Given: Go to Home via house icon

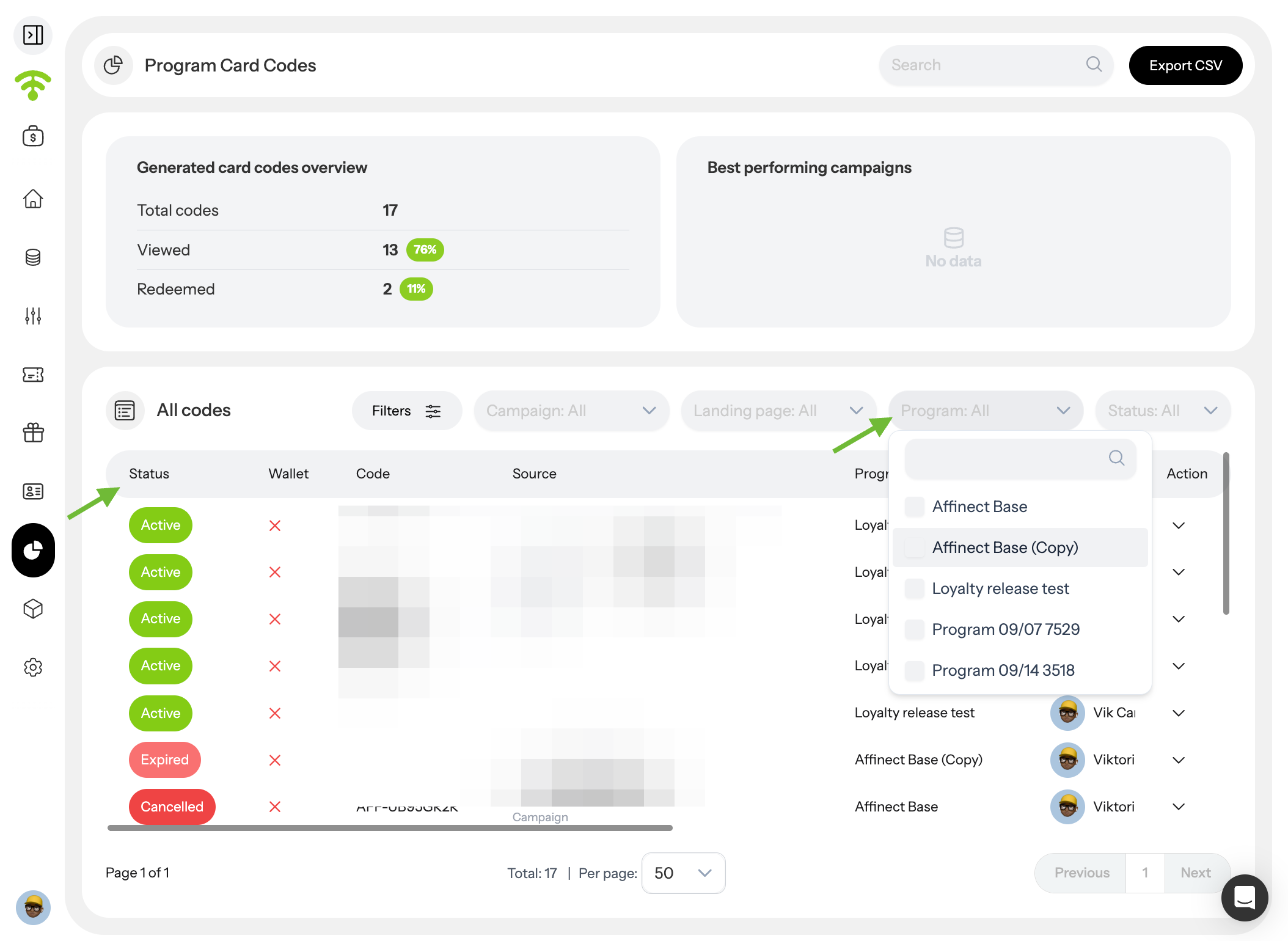Looking at the screenshot, I should [x=33, y=199].
